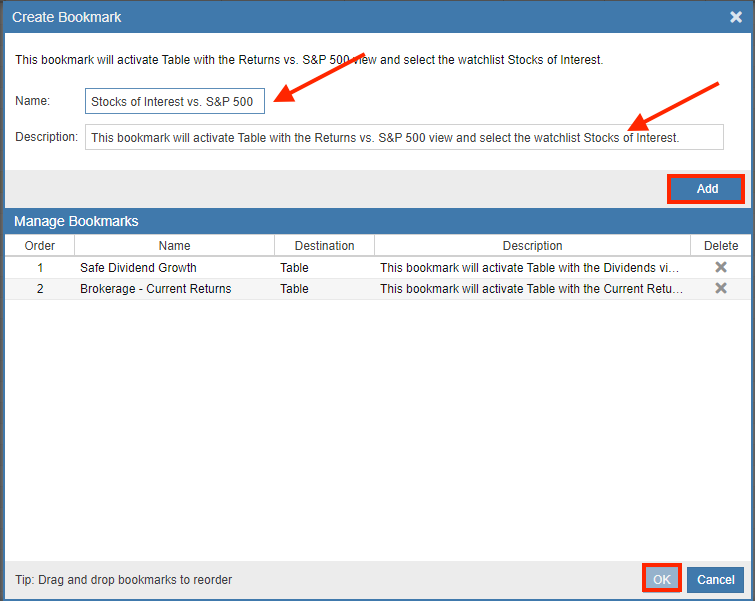The height and width of the screenshot is (601, 755).
Task: Click the bookmark summary sentence above Name
Action: 309,60
